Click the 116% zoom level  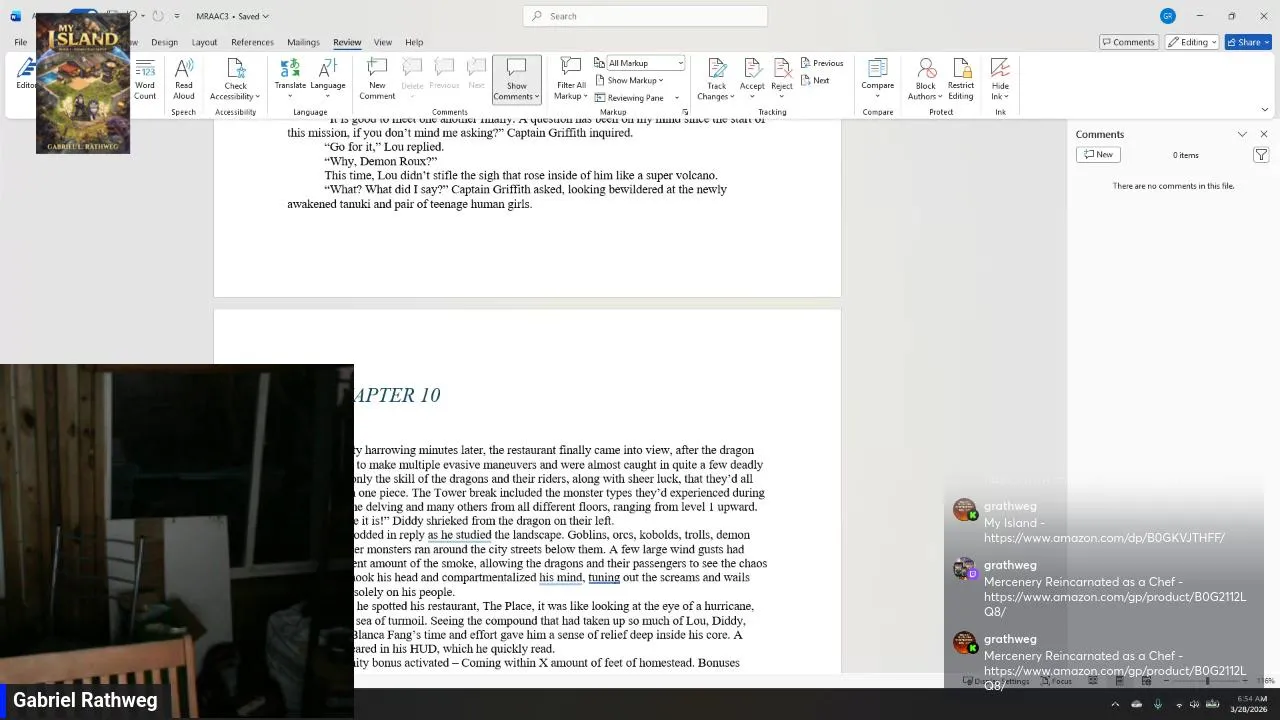point(1265,681)
